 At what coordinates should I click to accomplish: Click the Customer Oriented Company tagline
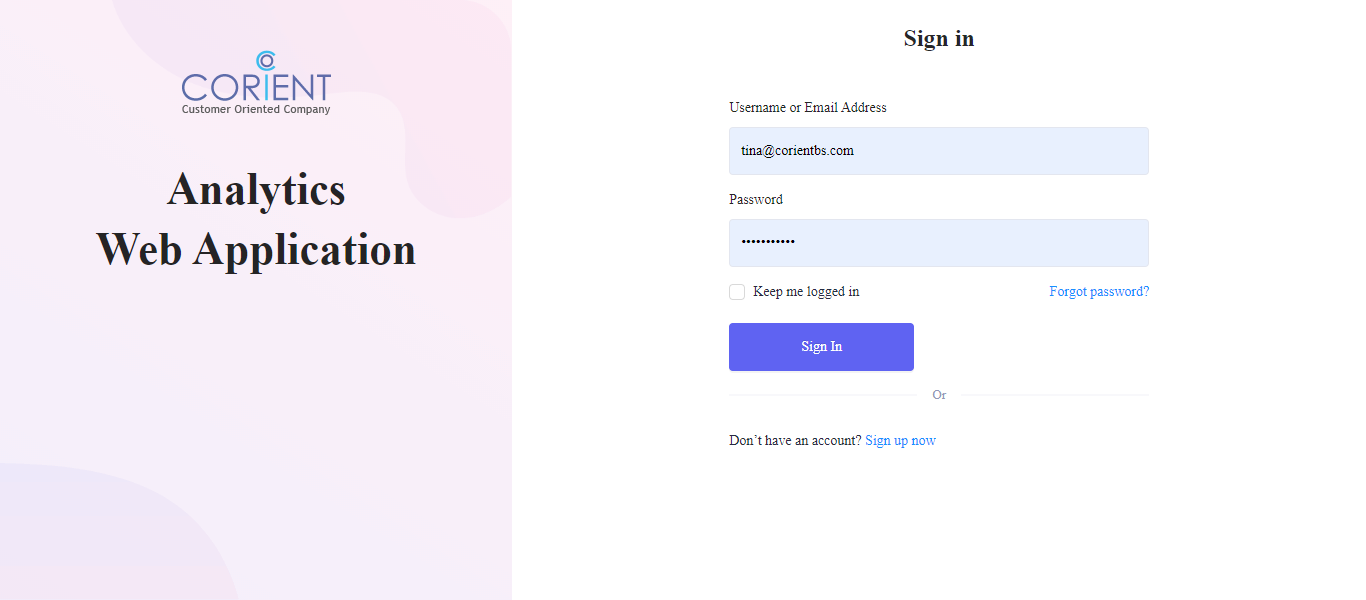256,110
